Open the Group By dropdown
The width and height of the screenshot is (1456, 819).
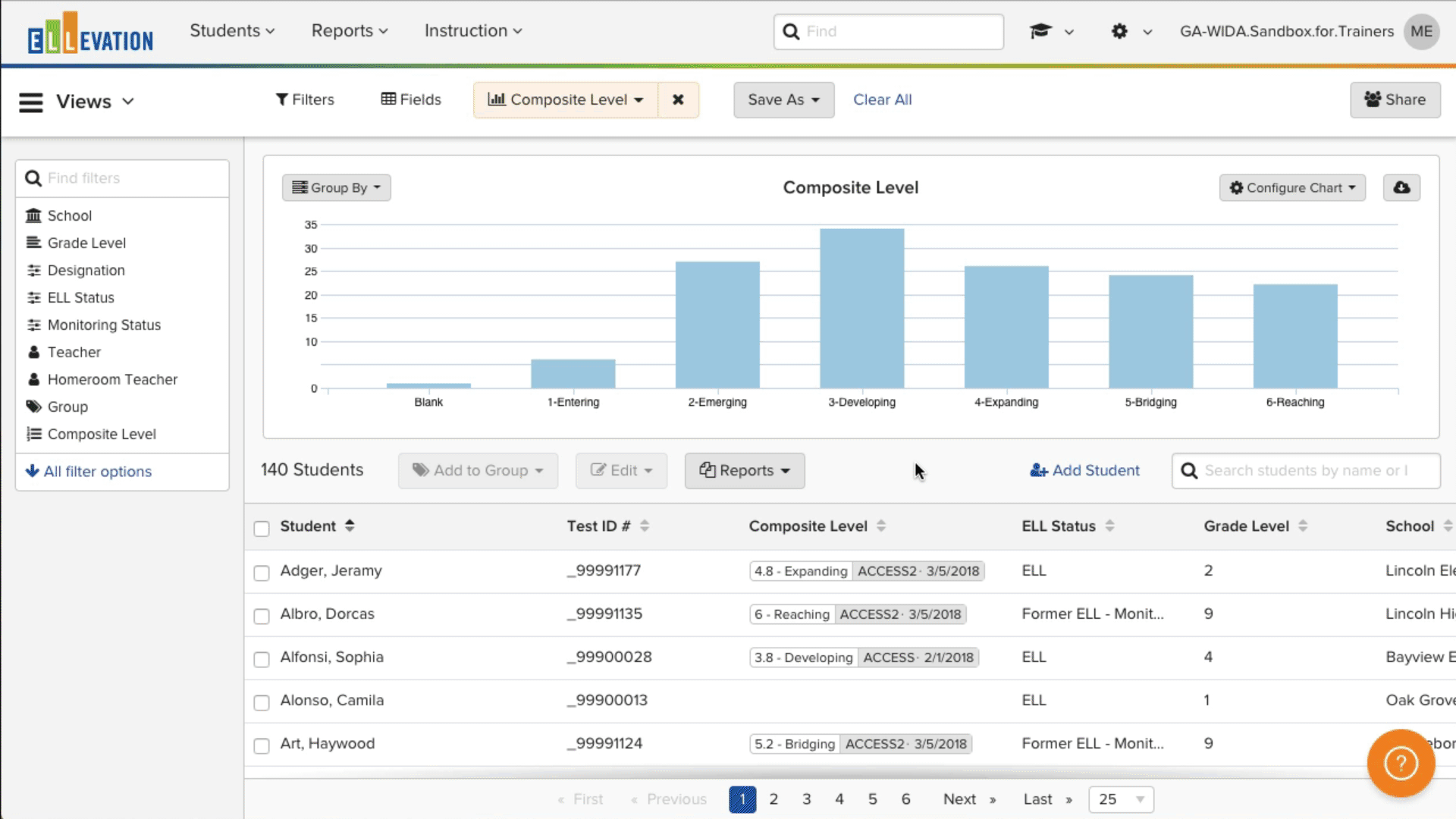pos(337,187)
